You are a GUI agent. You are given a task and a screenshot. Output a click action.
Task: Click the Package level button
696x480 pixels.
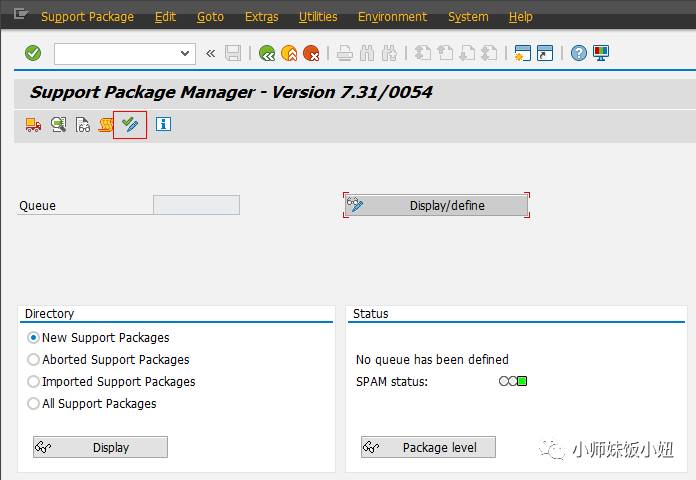pyautogui.click(x=428, y=447)
